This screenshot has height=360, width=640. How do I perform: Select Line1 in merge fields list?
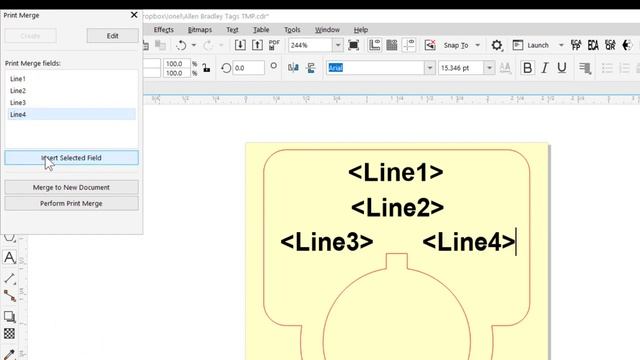[x=71, y=79]
